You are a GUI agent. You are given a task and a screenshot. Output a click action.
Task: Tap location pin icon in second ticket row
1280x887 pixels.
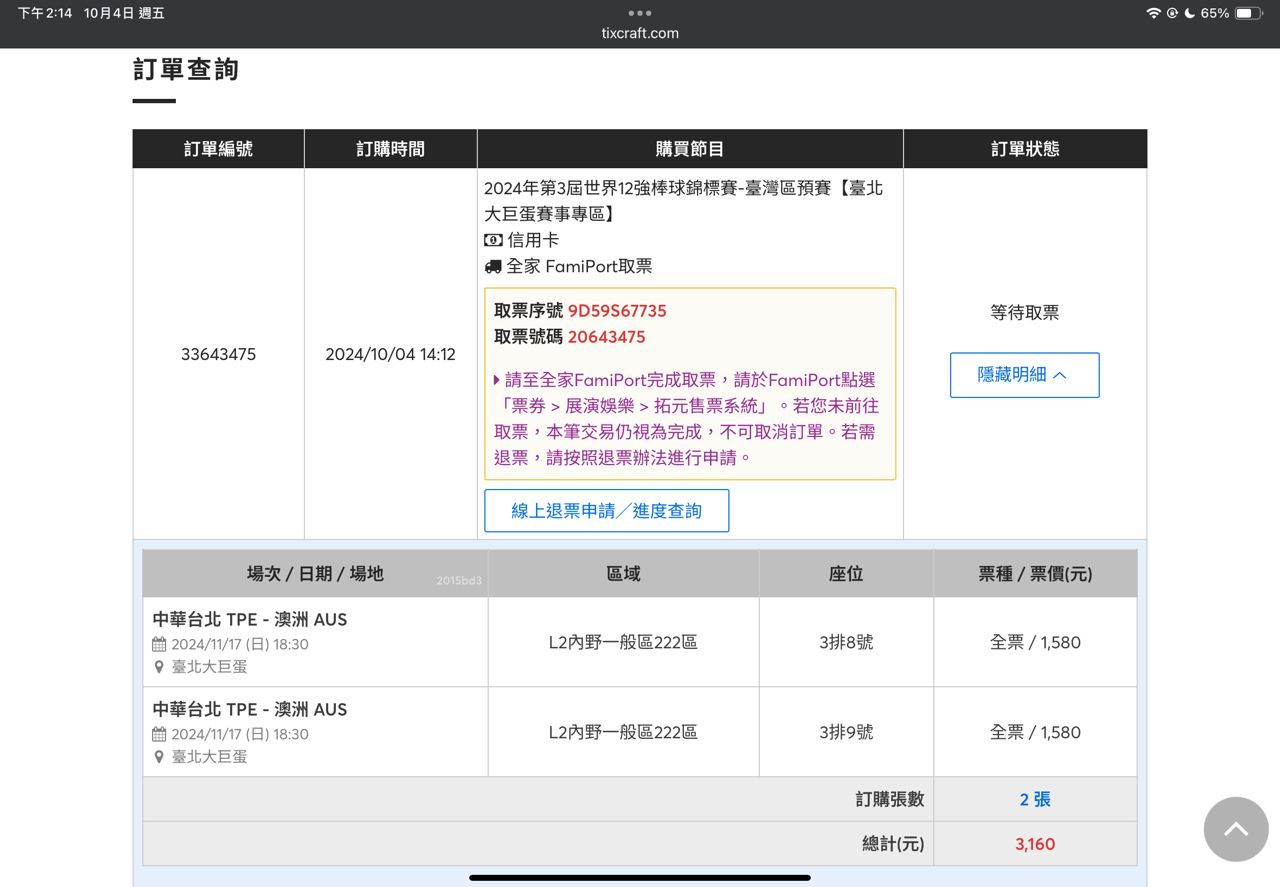159,757
